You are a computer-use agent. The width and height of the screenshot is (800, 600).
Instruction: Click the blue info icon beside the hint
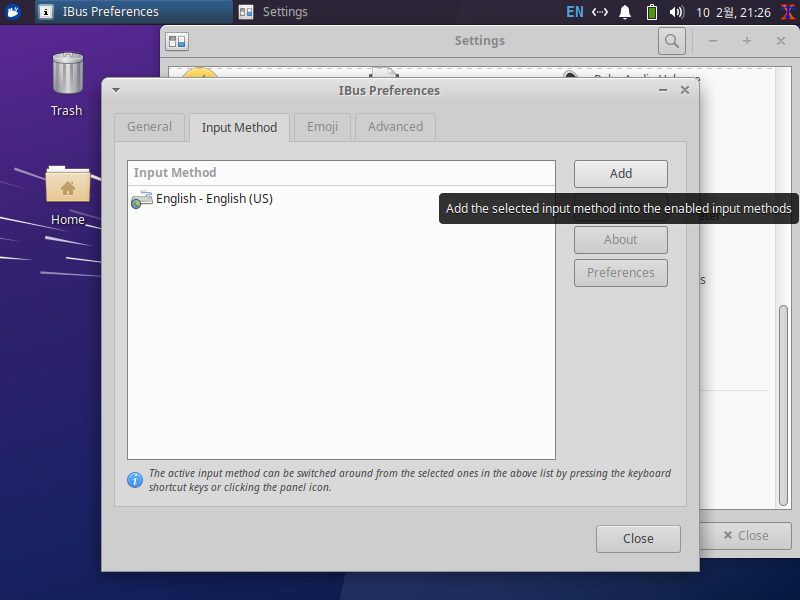pos(135,480)
